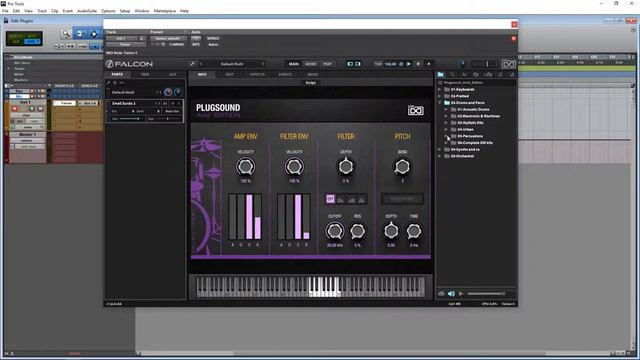
Task: Expand the 04-Synths and co folder
Action: click(440, 149)
